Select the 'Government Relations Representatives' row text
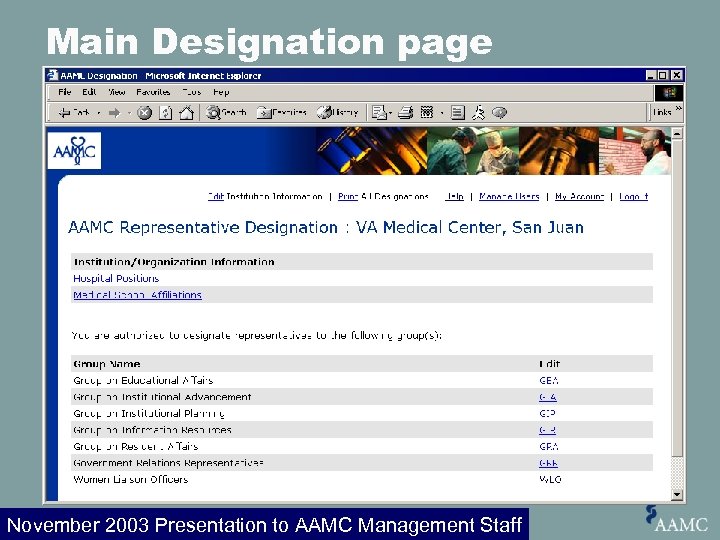 pos(168,463)
